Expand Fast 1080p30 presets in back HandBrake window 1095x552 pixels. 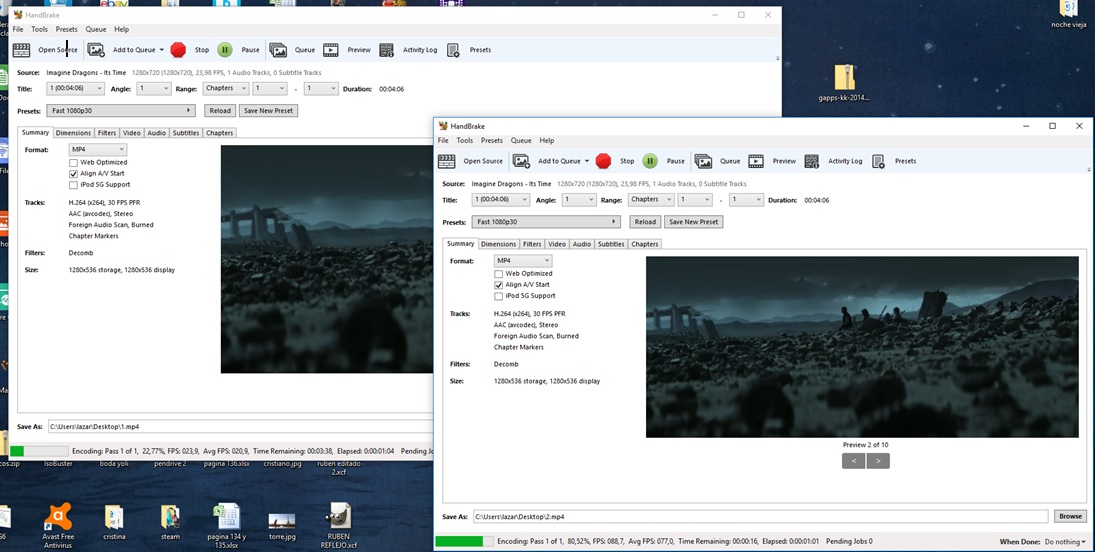[x=121, y=110]
